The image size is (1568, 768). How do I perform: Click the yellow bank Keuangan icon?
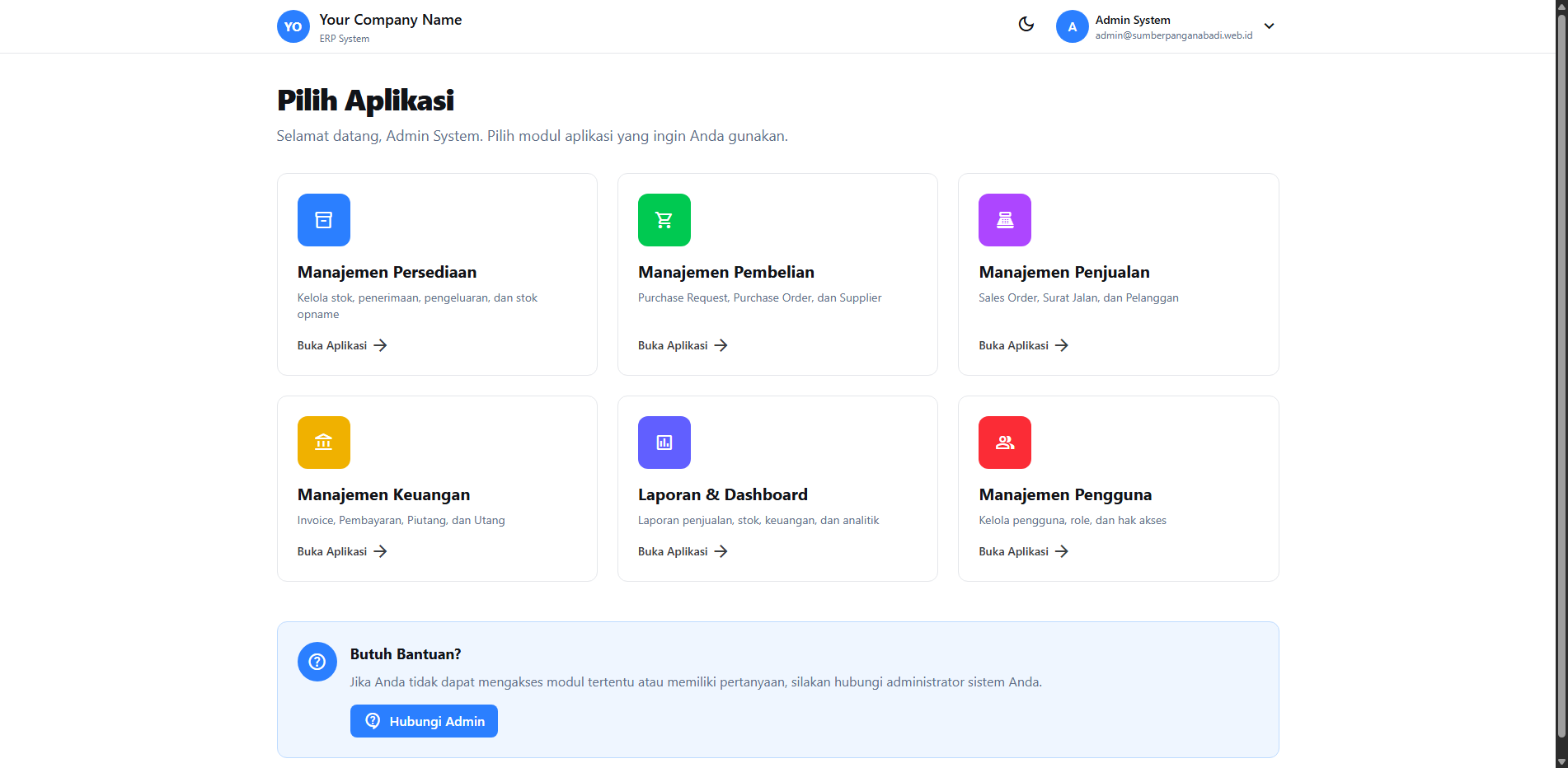coord(323,443)
